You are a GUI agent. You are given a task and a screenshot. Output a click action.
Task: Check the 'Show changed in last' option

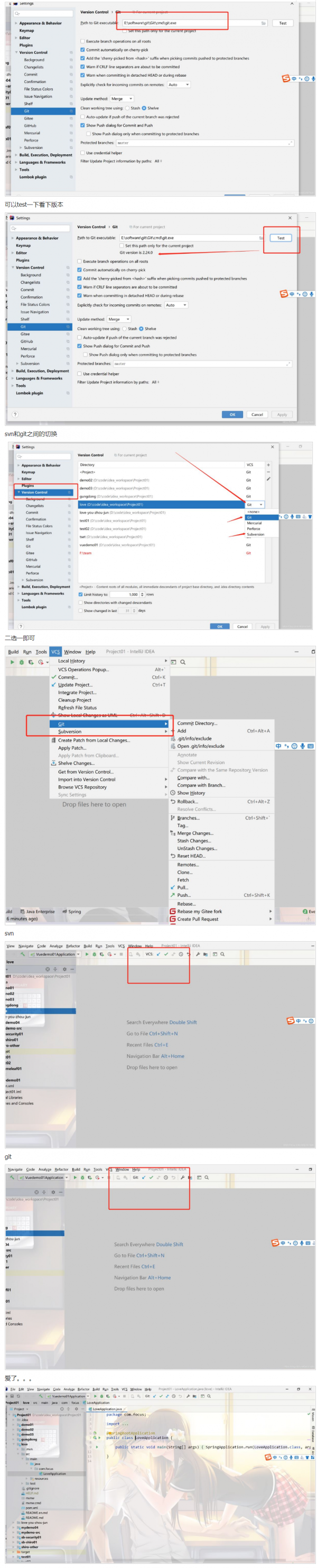80,610
